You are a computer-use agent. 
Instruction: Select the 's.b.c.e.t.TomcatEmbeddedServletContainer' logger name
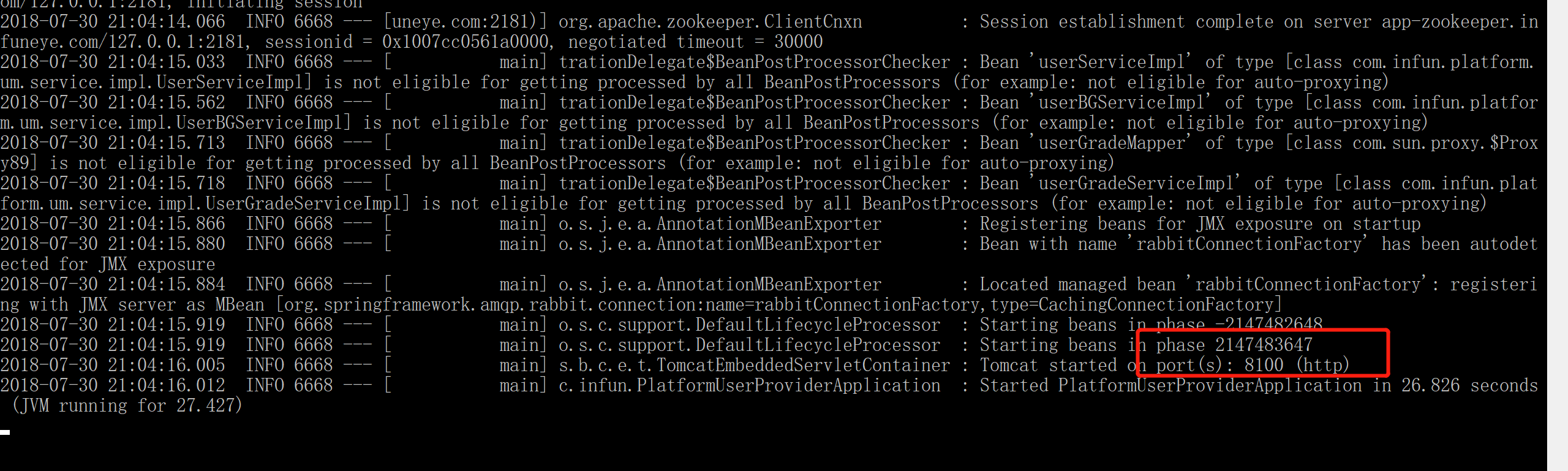(x=754, y=366)
